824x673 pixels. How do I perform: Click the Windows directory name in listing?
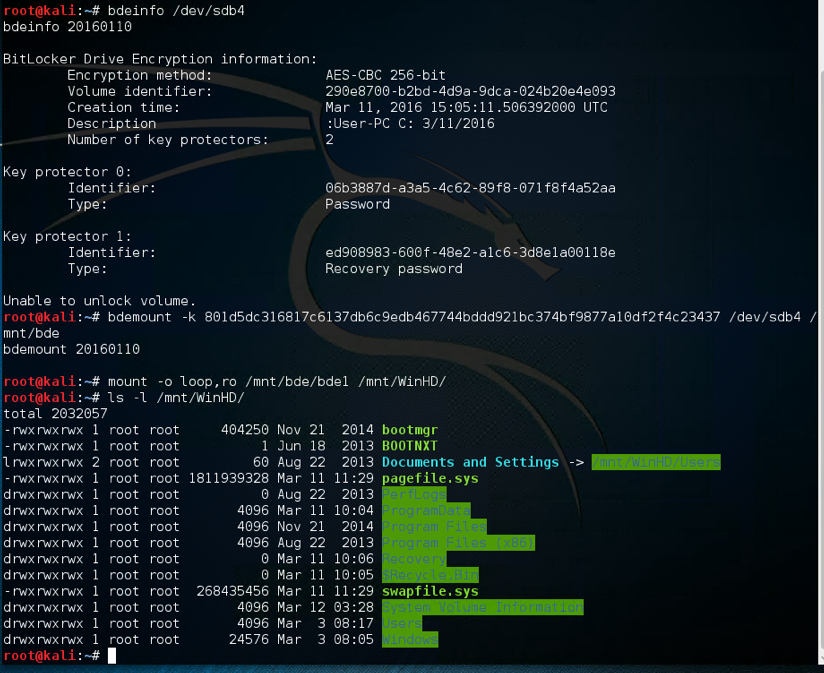[x=410, y=639]
